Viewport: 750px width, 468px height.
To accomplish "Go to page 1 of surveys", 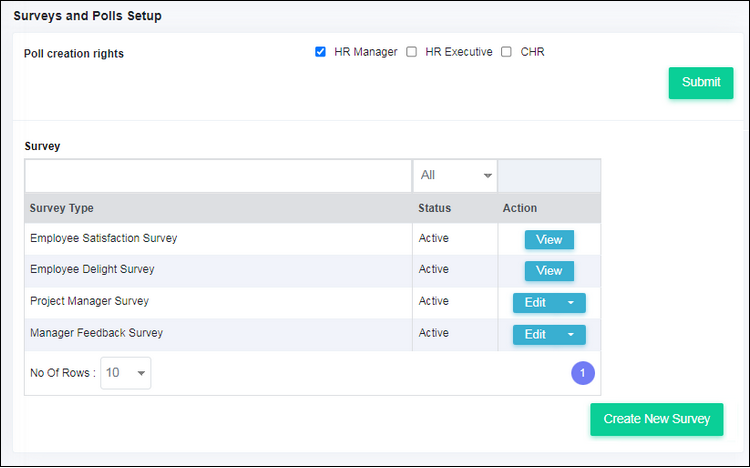I will point(583,373).
